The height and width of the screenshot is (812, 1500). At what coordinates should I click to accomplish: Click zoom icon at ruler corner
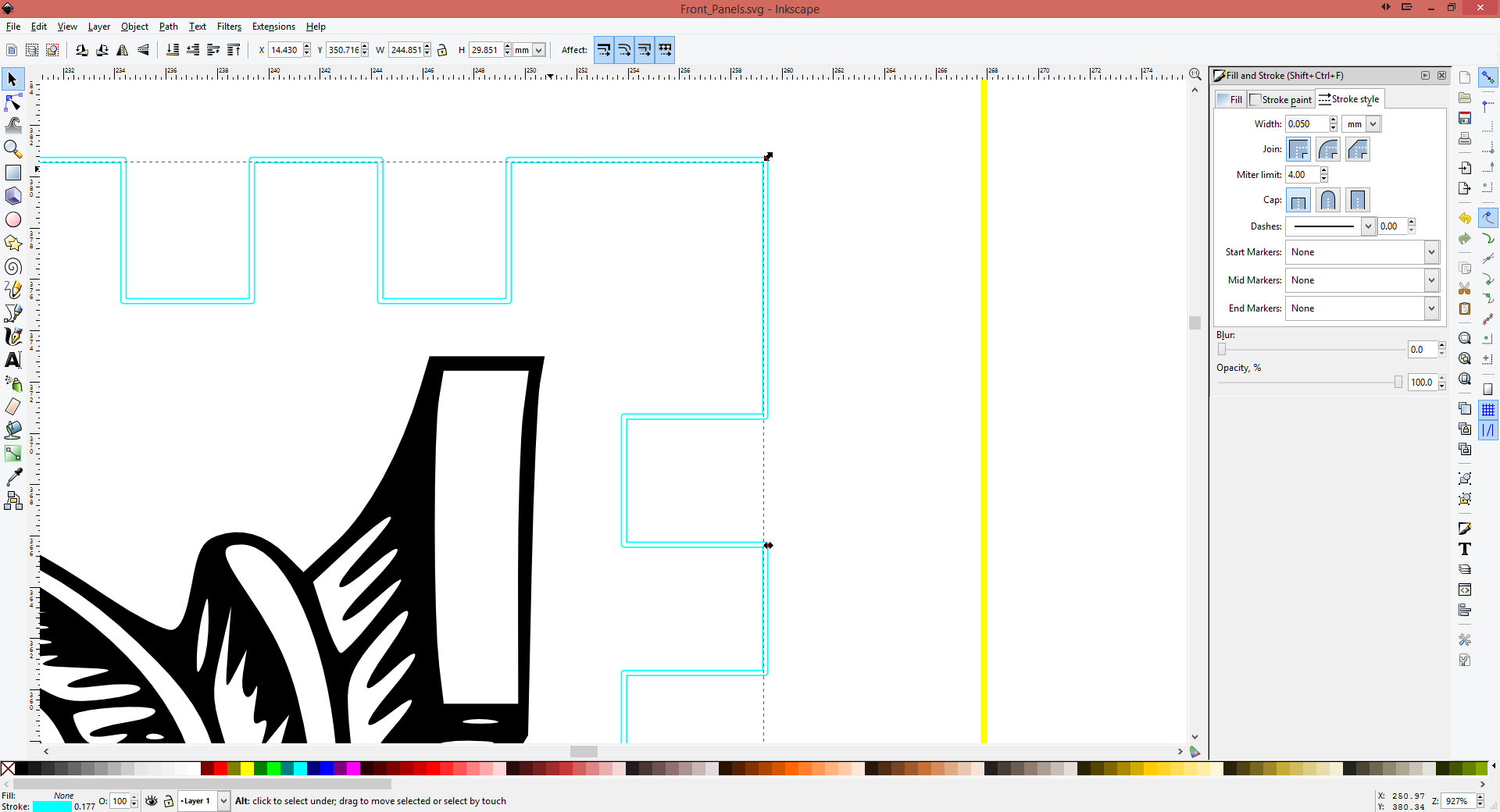pos(1195,74)
